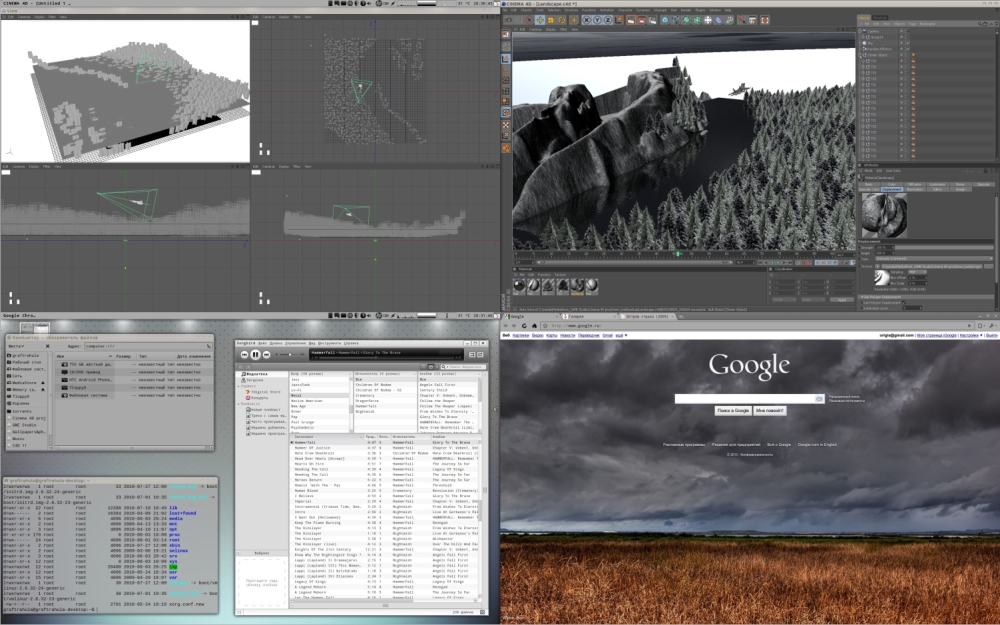Select the Scale tool in Cinema 4D toolbar

click(x=550, y=20)
